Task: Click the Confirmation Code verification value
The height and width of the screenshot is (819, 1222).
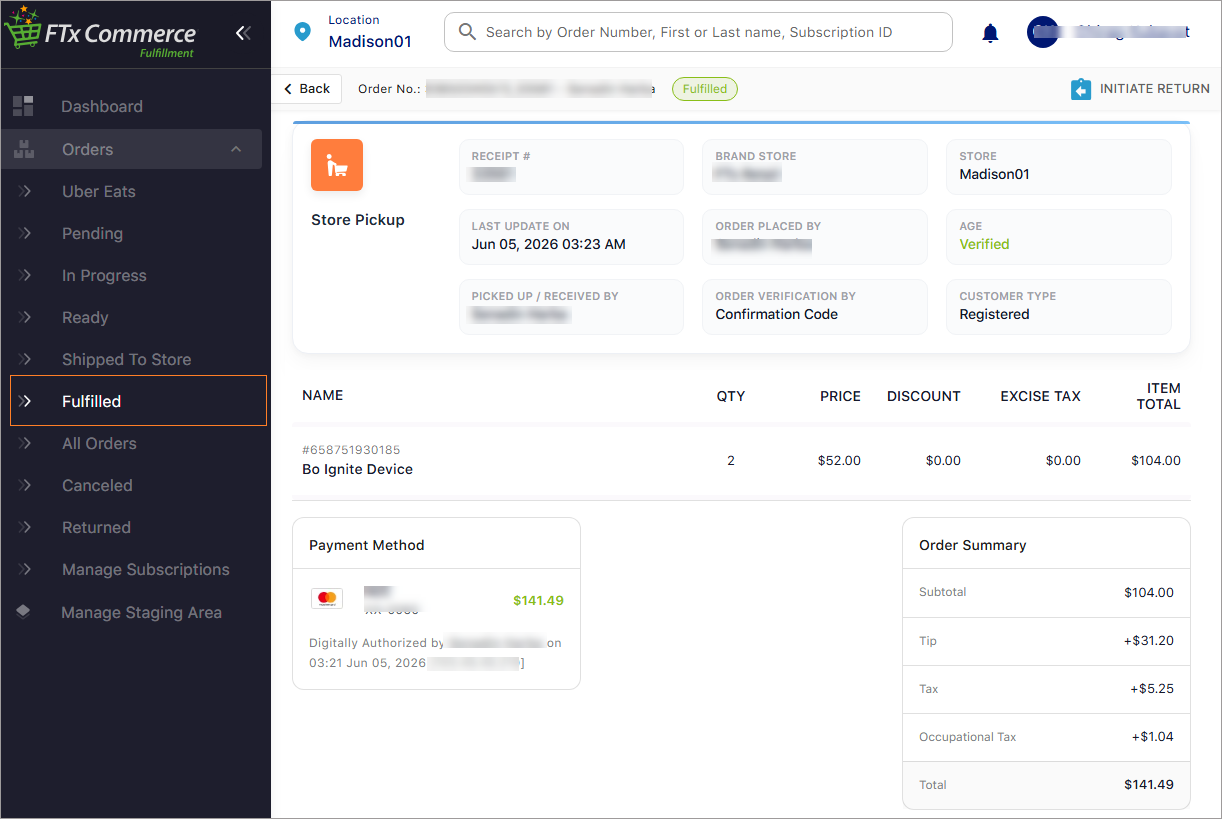Action: pos(777,314)
